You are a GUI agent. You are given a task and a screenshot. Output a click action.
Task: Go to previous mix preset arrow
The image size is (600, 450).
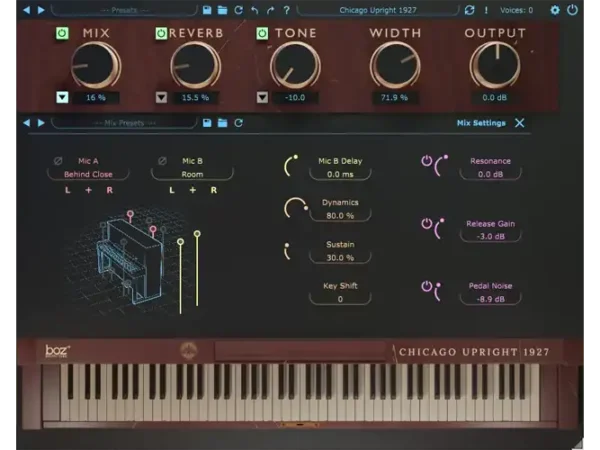point(26,123)
